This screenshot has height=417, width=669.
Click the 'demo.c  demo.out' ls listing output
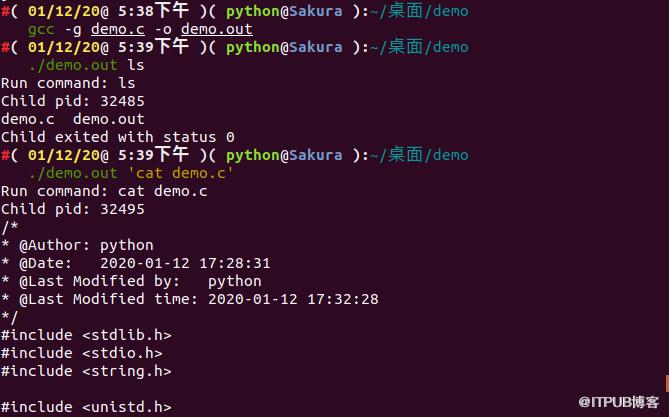73,119
